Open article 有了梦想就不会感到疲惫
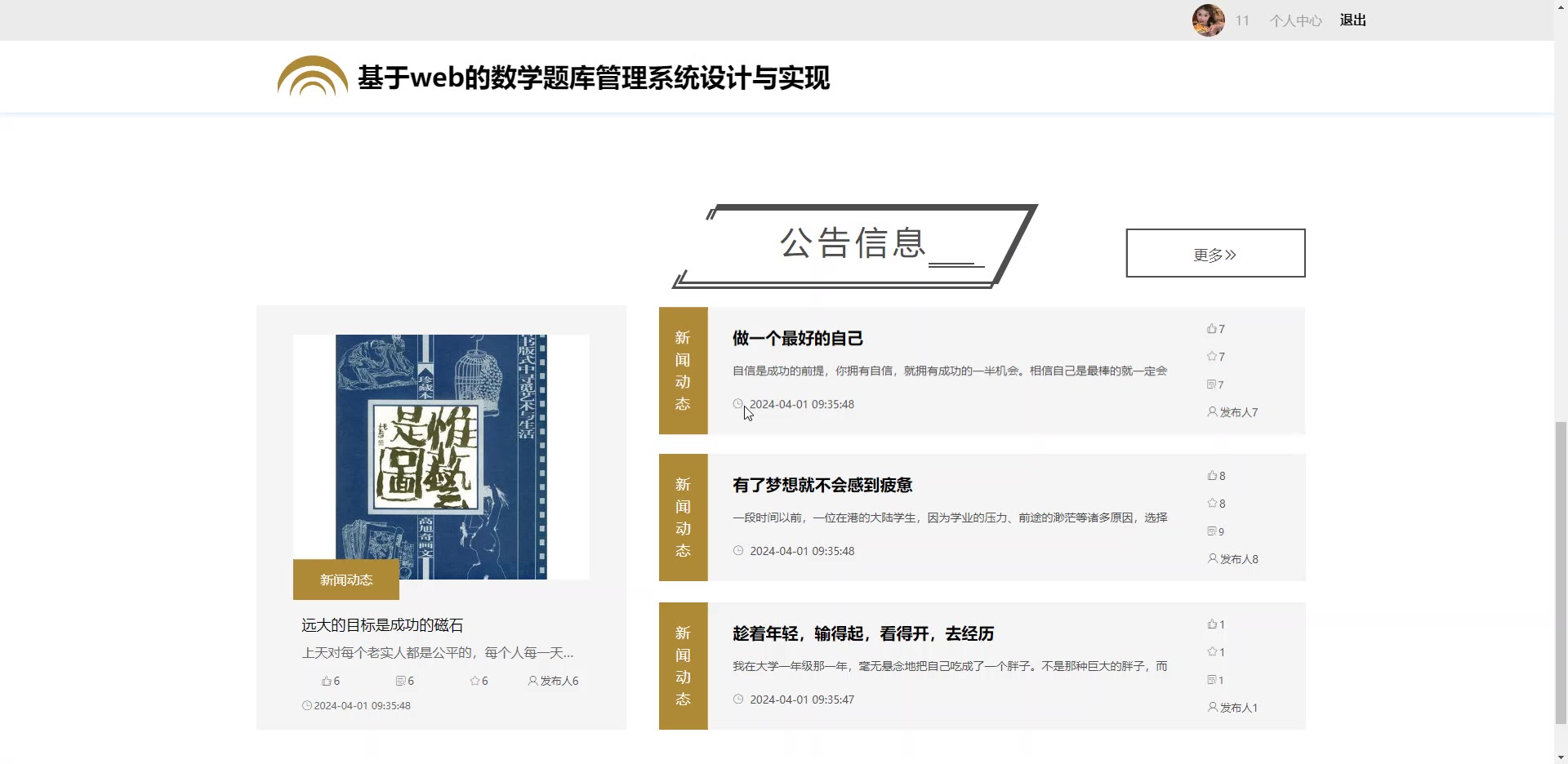 [822, 485]
